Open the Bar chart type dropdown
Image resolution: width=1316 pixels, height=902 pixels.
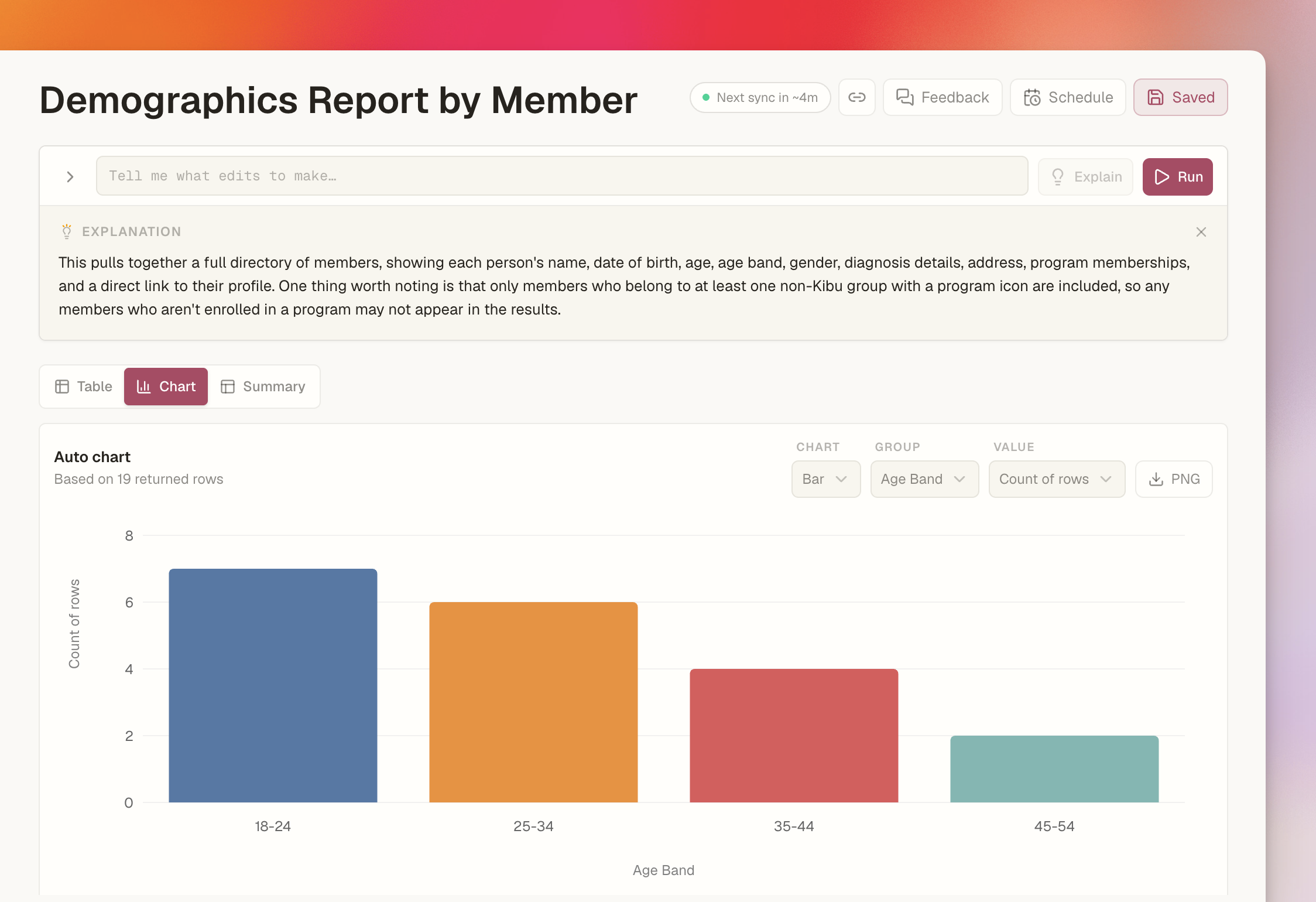coord(825,479)
